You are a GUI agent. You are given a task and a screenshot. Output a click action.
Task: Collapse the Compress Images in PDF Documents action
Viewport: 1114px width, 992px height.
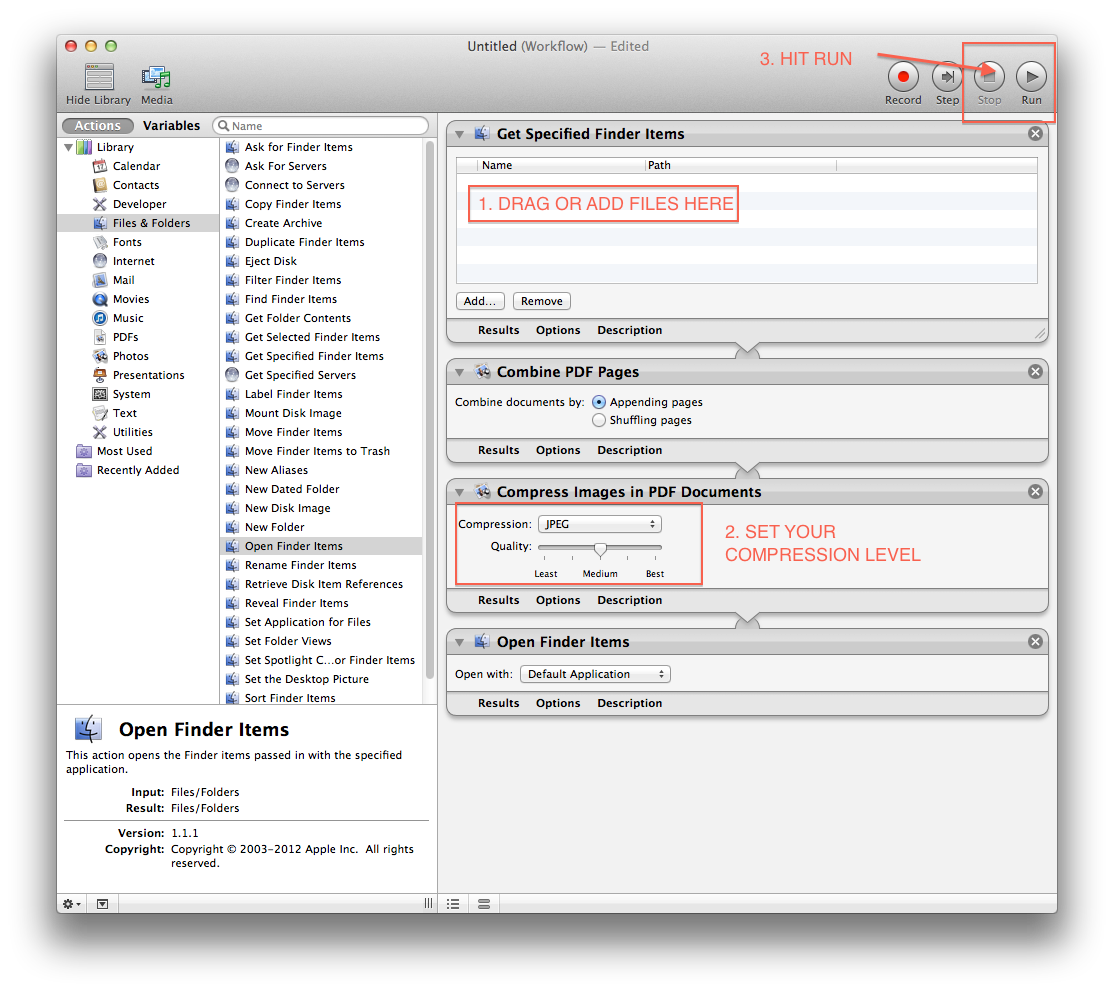point(460,492)
